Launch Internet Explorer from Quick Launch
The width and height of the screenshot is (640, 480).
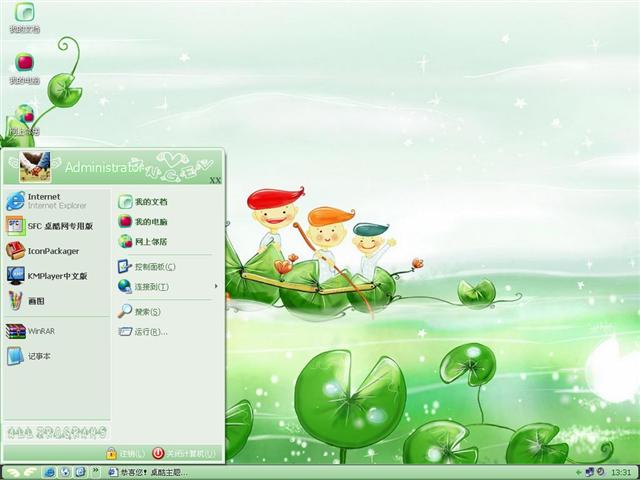pos(50,473)
